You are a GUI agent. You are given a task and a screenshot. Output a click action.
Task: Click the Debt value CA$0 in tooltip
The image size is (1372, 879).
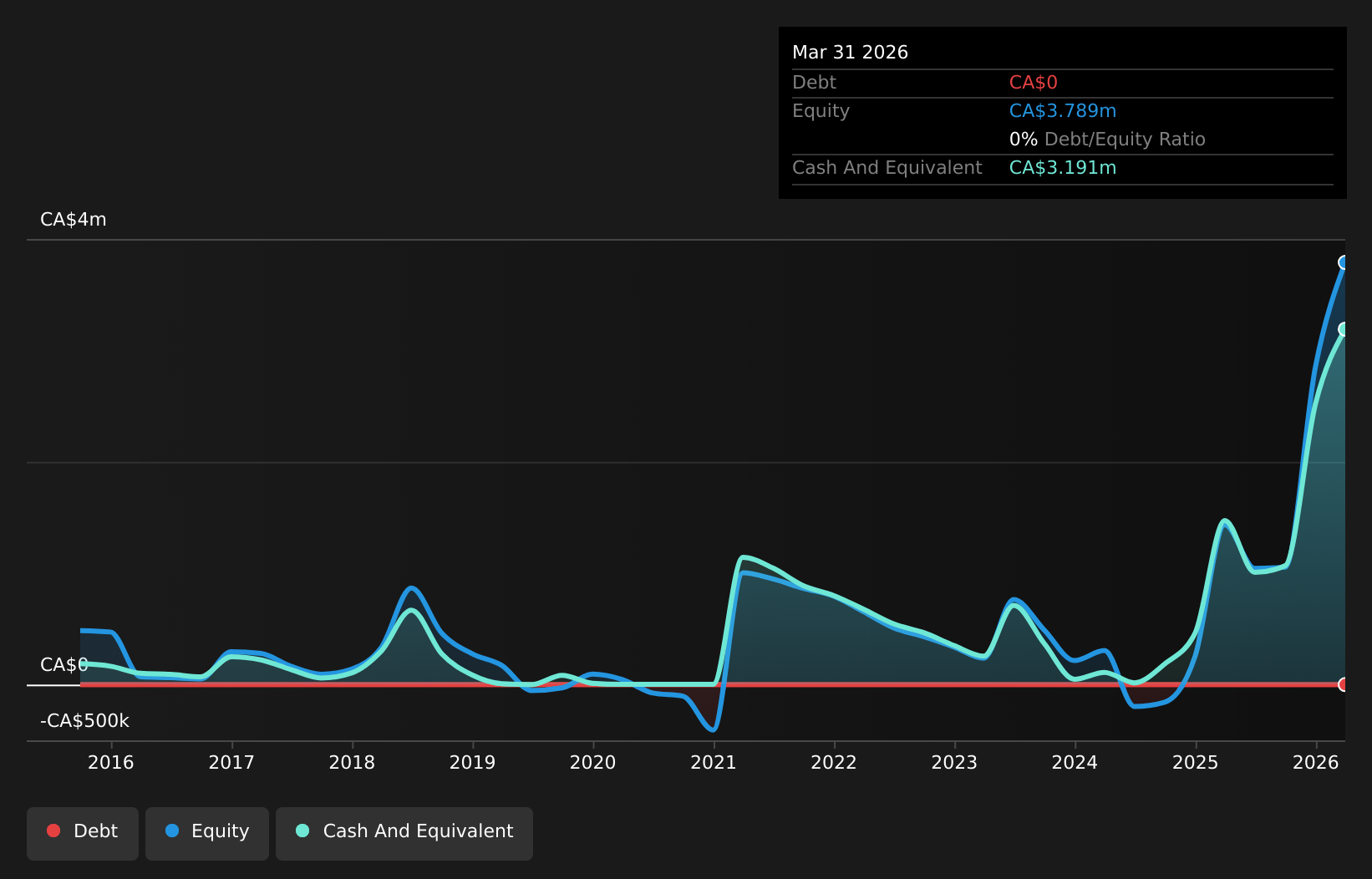[1034, 83]
